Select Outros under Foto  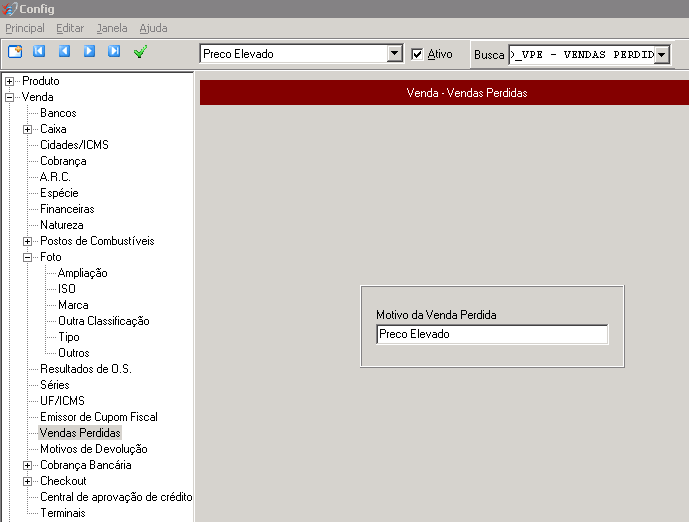tap(74, 353)
